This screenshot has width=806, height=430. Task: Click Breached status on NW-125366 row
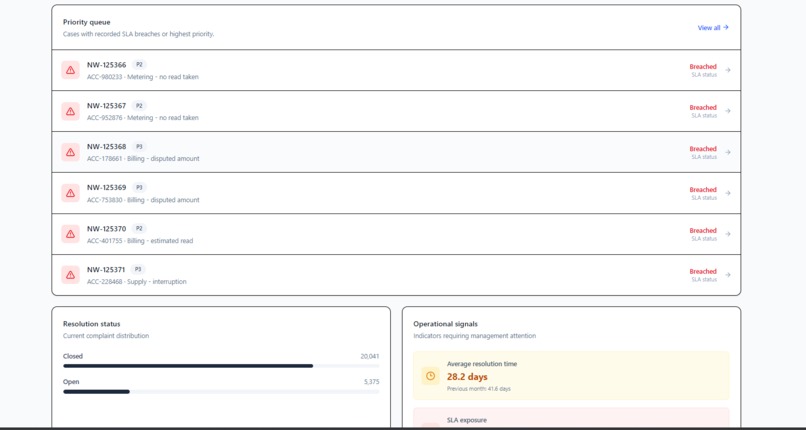pyautogui.click(x=703, y=67)
